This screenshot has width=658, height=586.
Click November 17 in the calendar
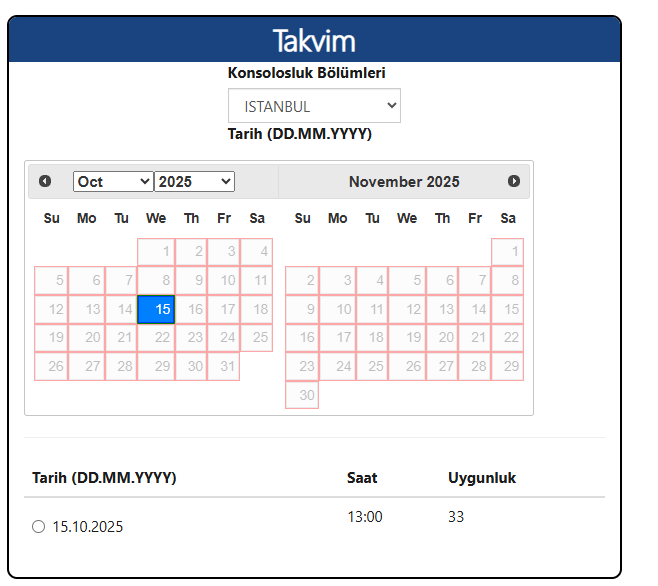(x=338, y=338)
